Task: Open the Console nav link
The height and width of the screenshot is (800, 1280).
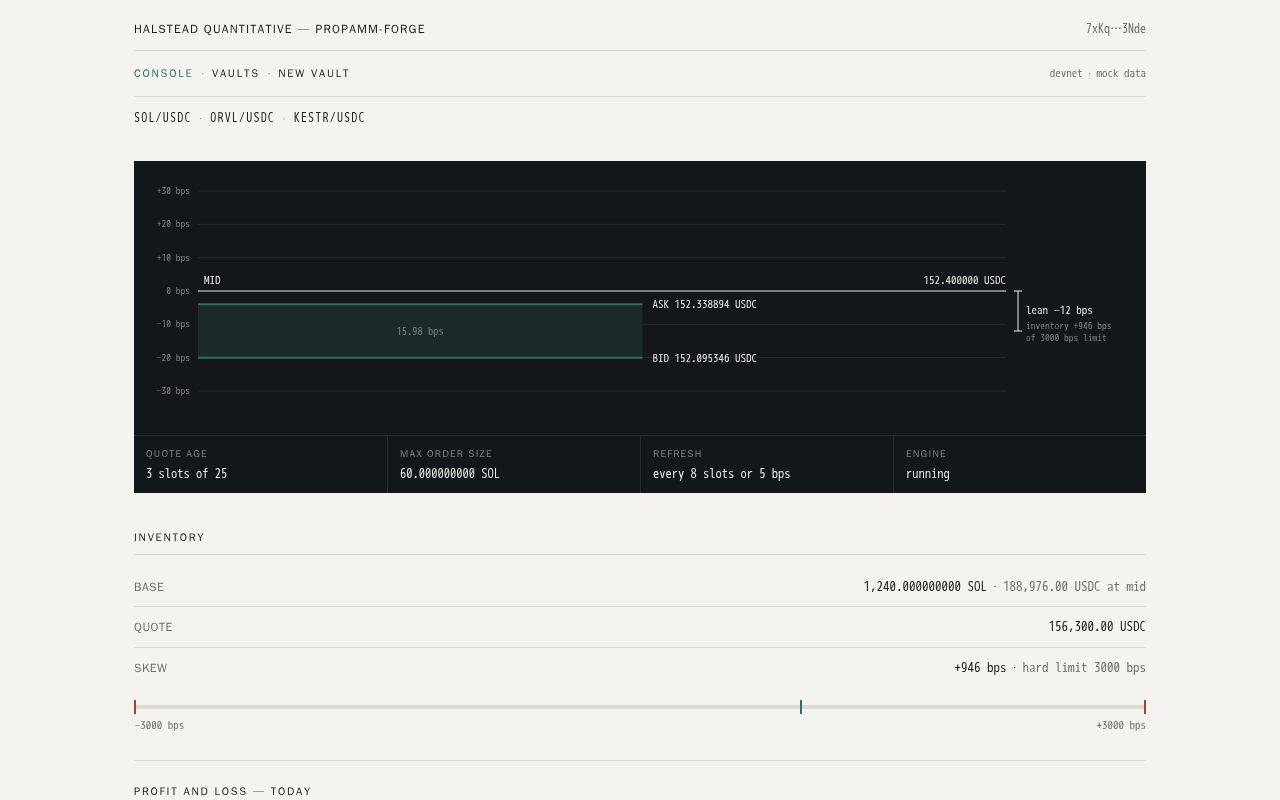Action: tap(163, 74)
